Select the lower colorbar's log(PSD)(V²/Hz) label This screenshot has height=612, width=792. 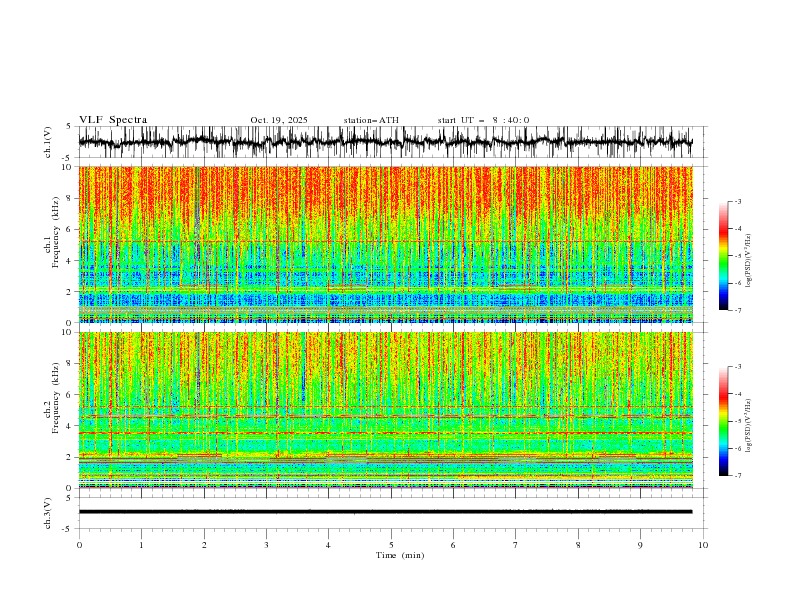[748, 426]
